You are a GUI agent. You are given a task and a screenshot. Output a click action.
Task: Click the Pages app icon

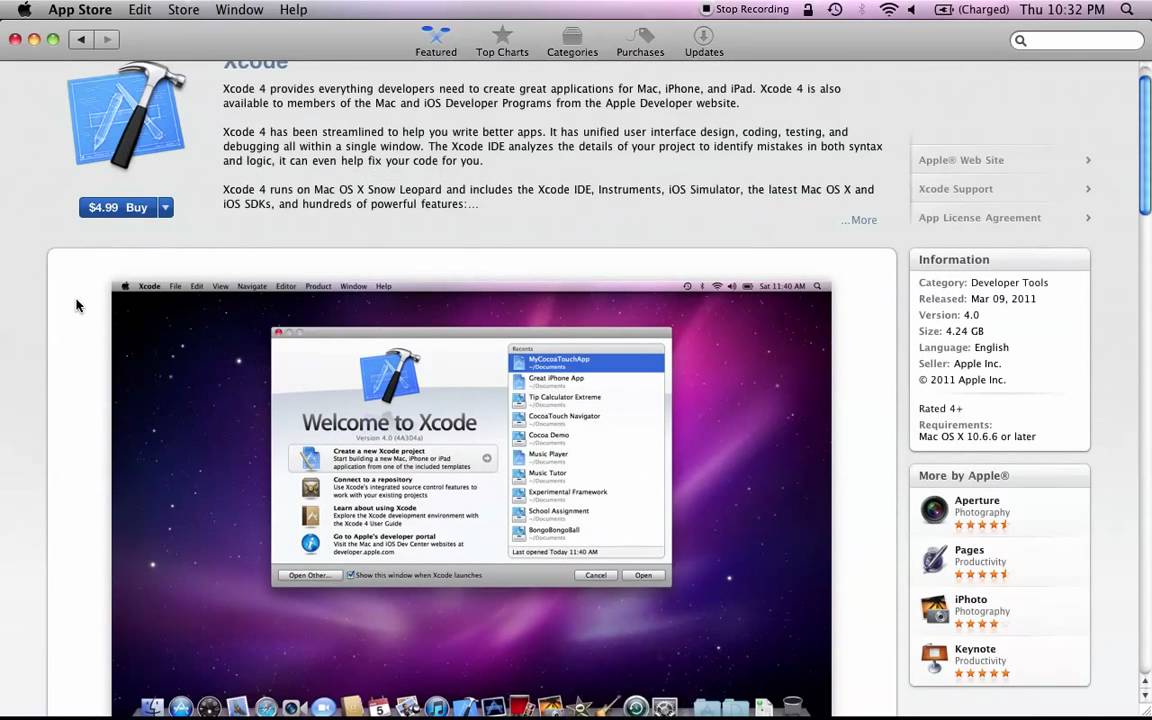934,559
